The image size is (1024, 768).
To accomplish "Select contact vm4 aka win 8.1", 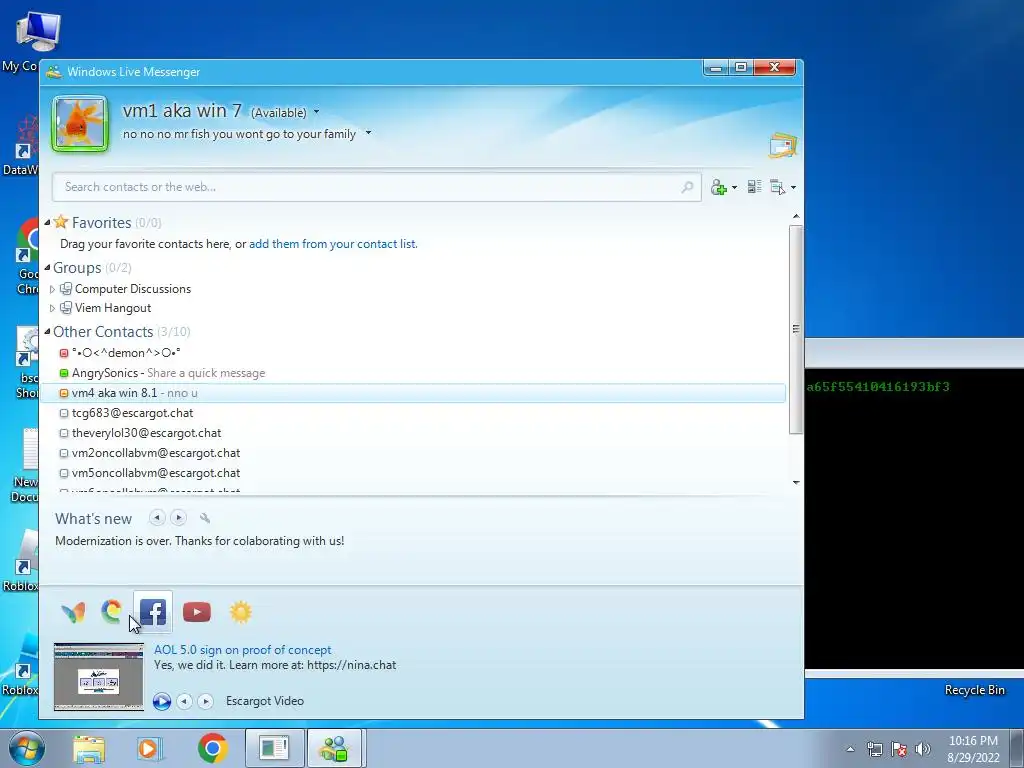I will pos(413,393).
